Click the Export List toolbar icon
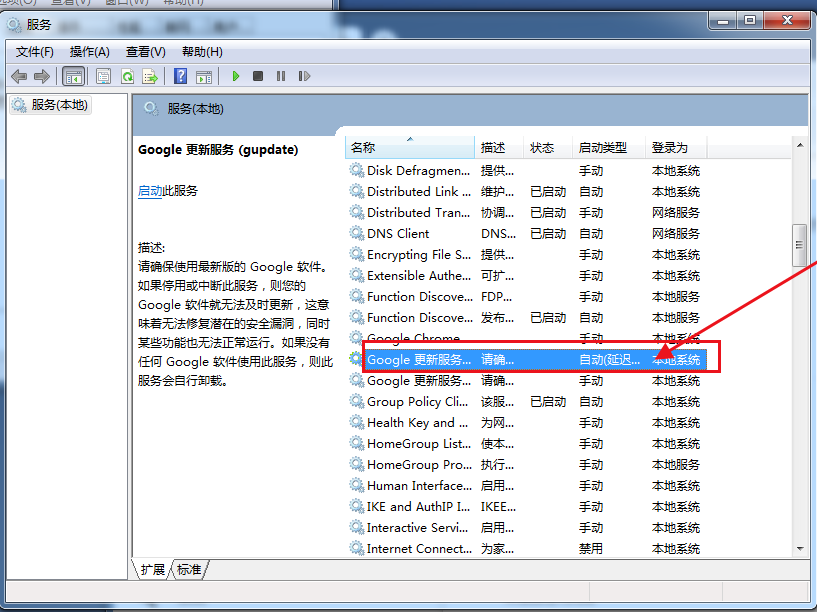 pyautogui.click(x=150, y=77)
